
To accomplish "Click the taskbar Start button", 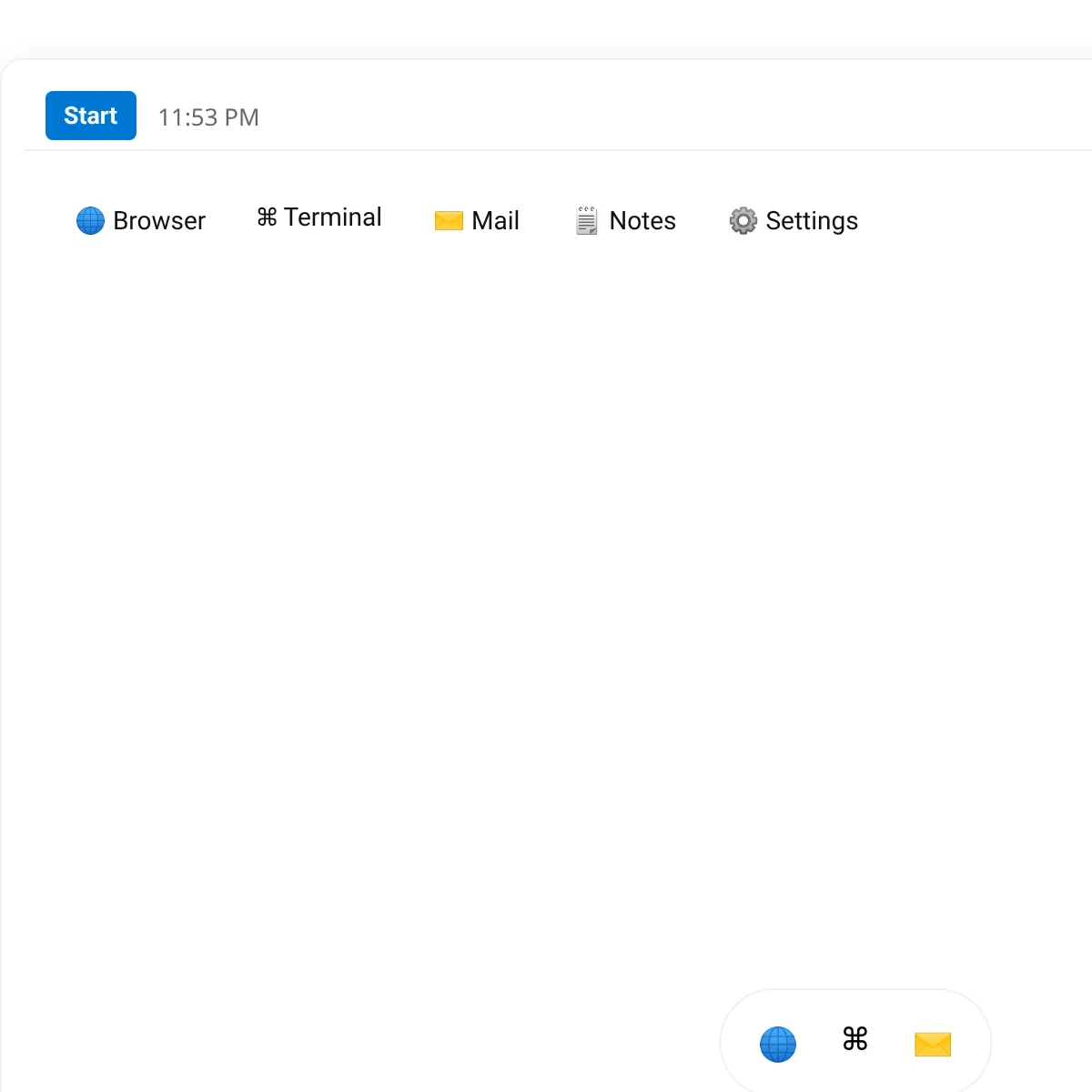I will [90, 116].
